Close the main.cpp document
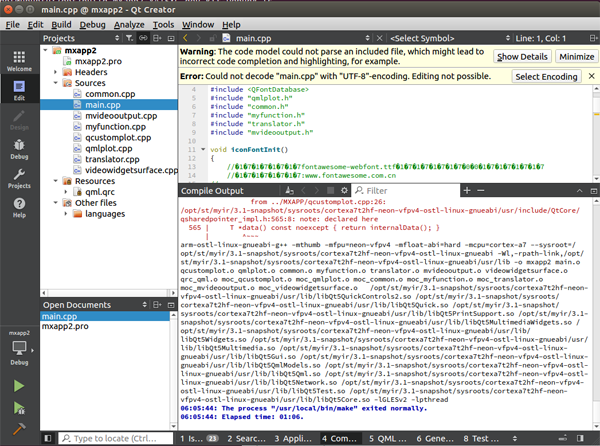The image size is (600, 446). point(379,38)
